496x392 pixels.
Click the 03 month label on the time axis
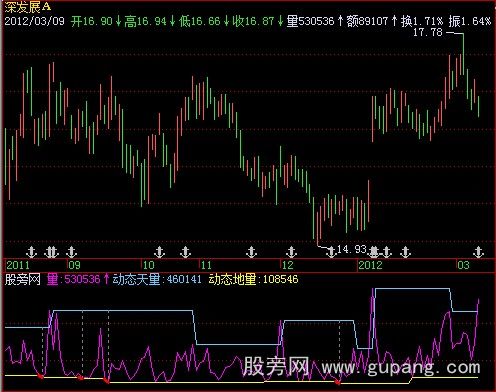(x=463, y=265)
